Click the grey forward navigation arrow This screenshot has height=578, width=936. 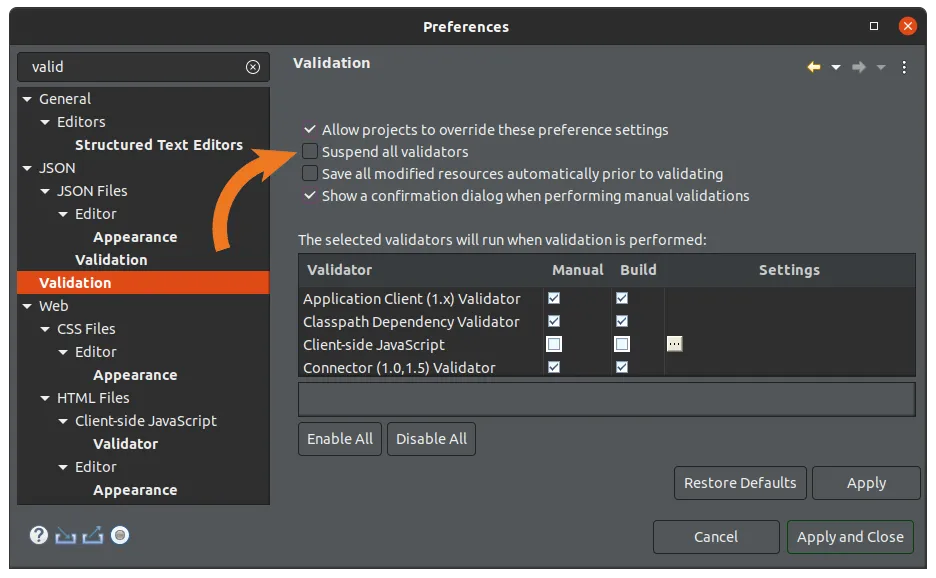click(859, 67)
